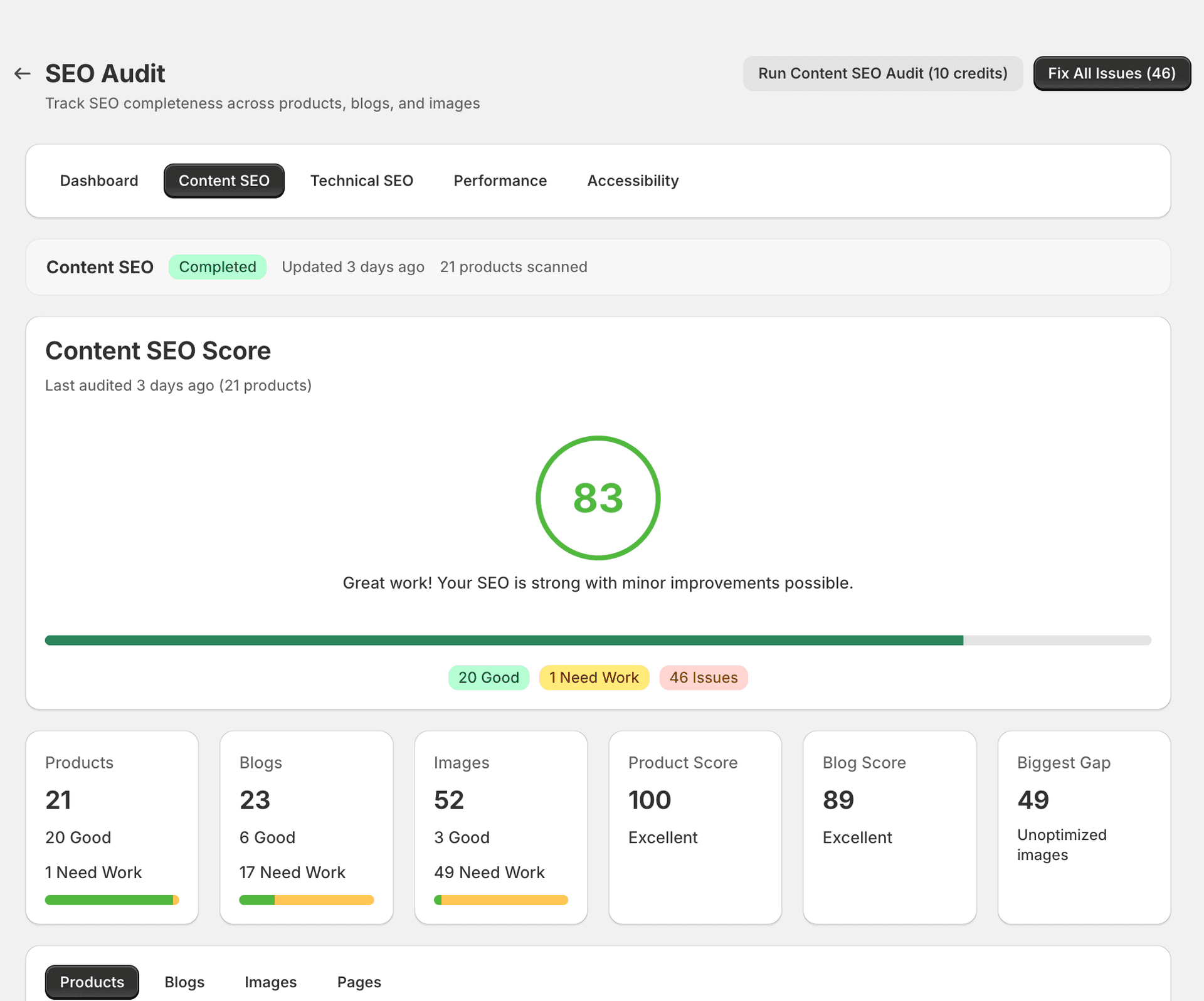Open the Technical SEO tab
This screenshot has height=1001, width=1204.
362,181
